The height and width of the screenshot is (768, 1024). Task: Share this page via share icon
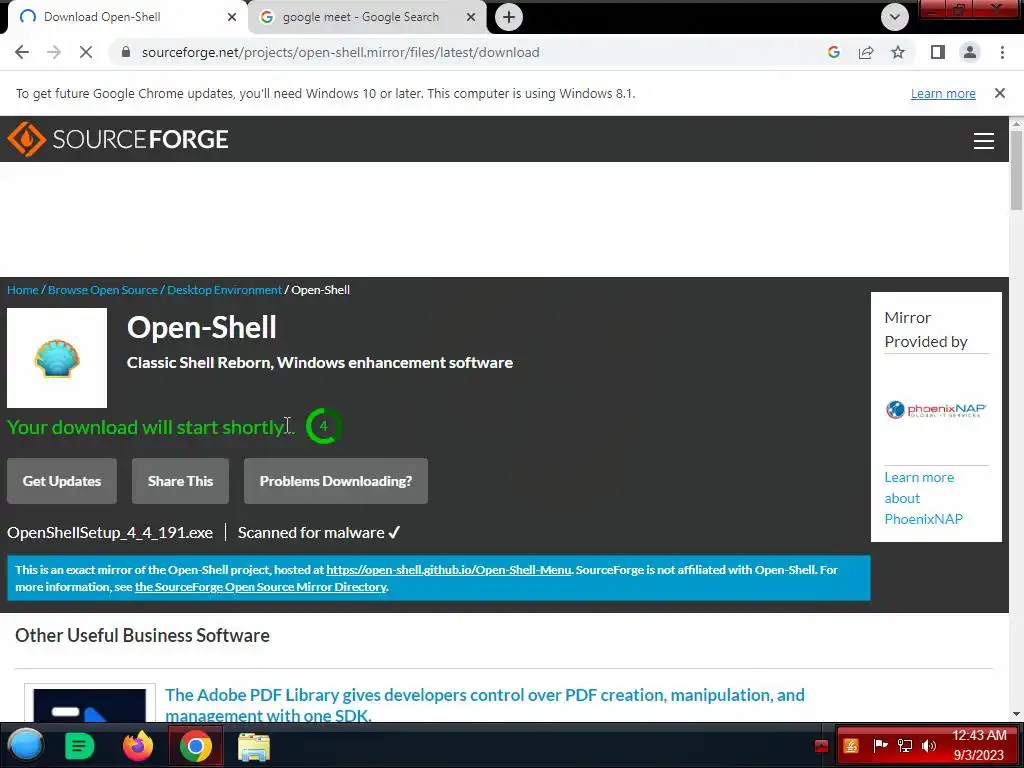pos(866,52)
